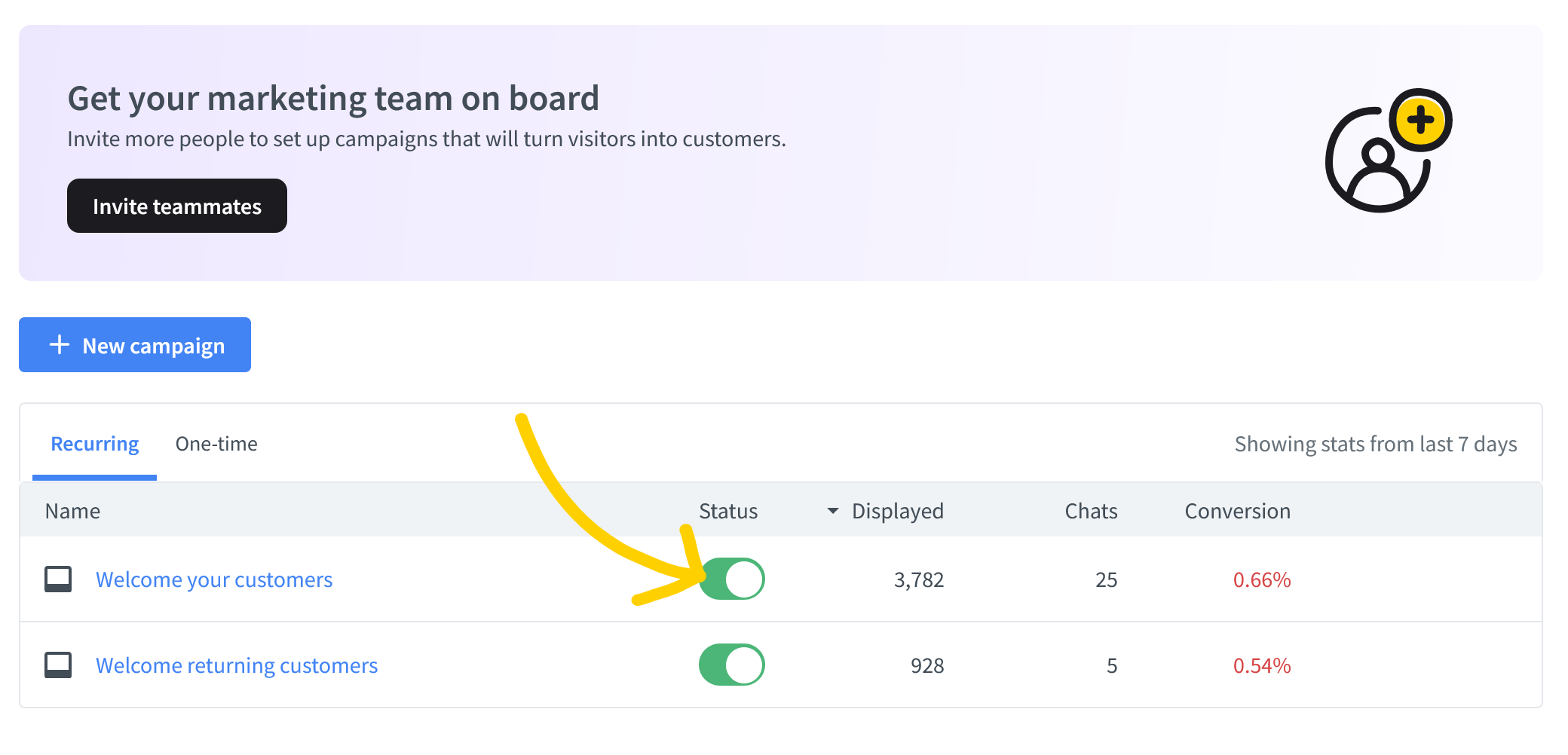
Task: Click the 0.54% conversion value
Action: point(1261,665)
